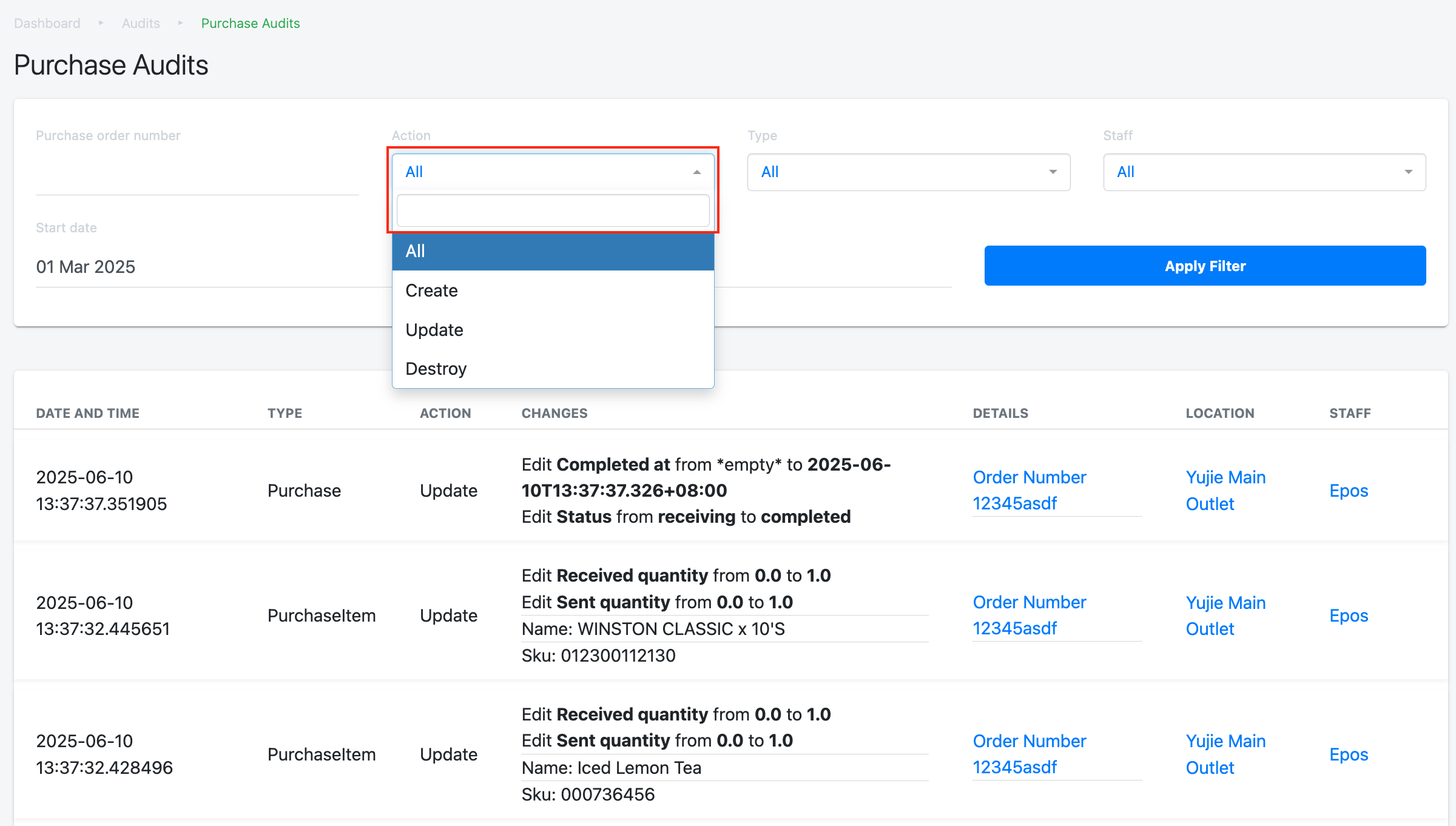
Task: Open the Staff filter dropdown
Action: pos(1264,172)
